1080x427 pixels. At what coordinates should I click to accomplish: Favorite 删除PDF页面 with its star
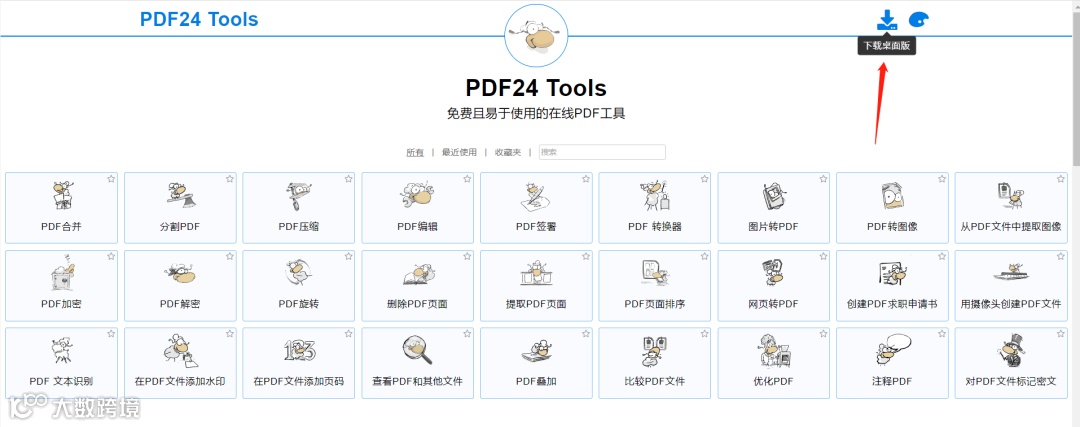[x=467, y=256]
